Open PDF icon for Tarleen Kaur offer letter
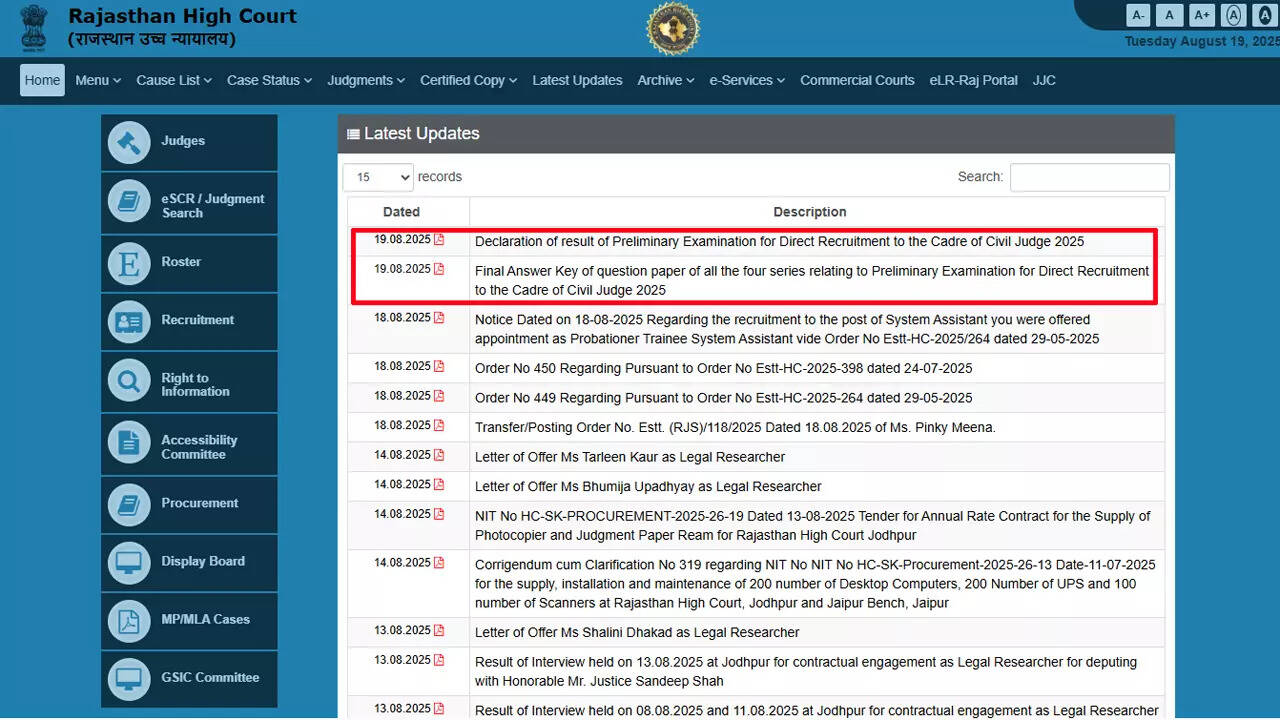 tap(439, 455)
